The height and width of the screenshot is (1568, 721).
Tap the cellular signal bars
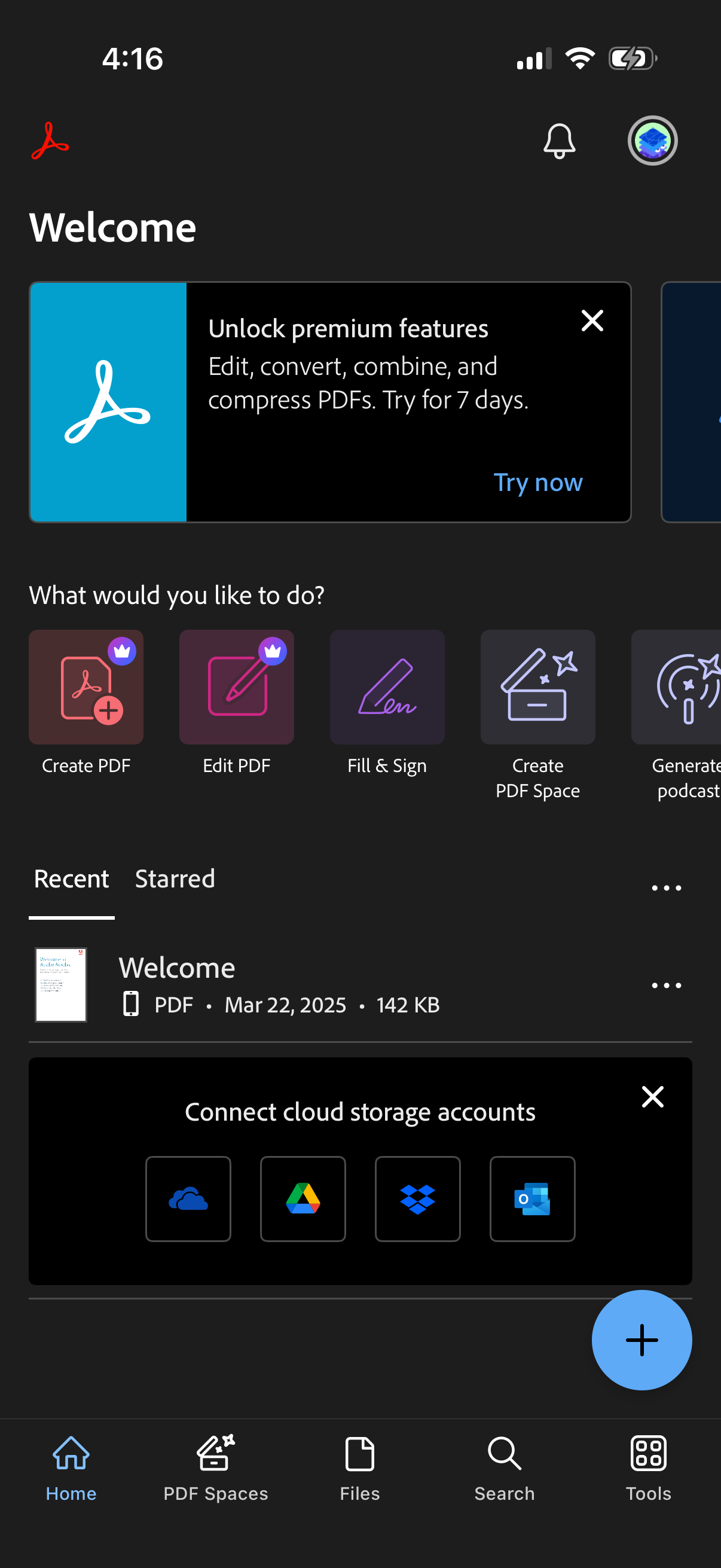click(x=534, y=59)
